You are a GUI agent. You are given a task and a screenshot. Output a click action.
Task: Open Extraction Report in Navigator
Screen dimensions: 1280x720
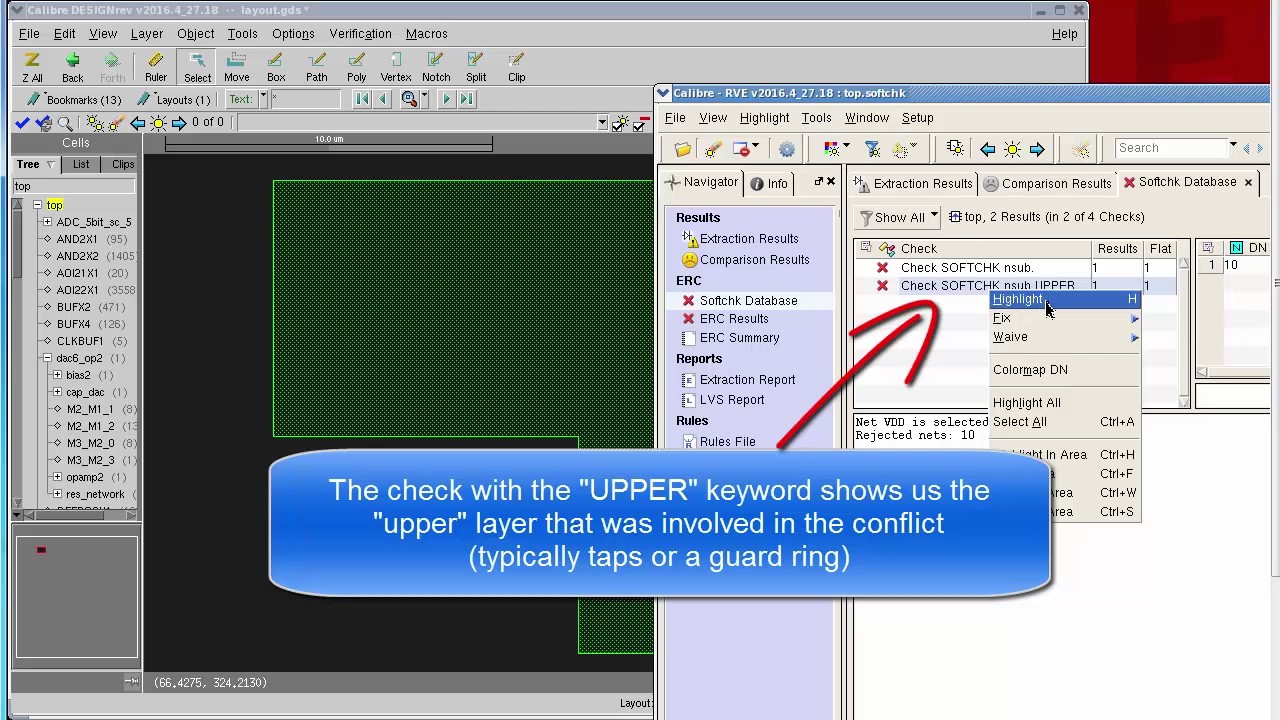click(x=747, y=380)
